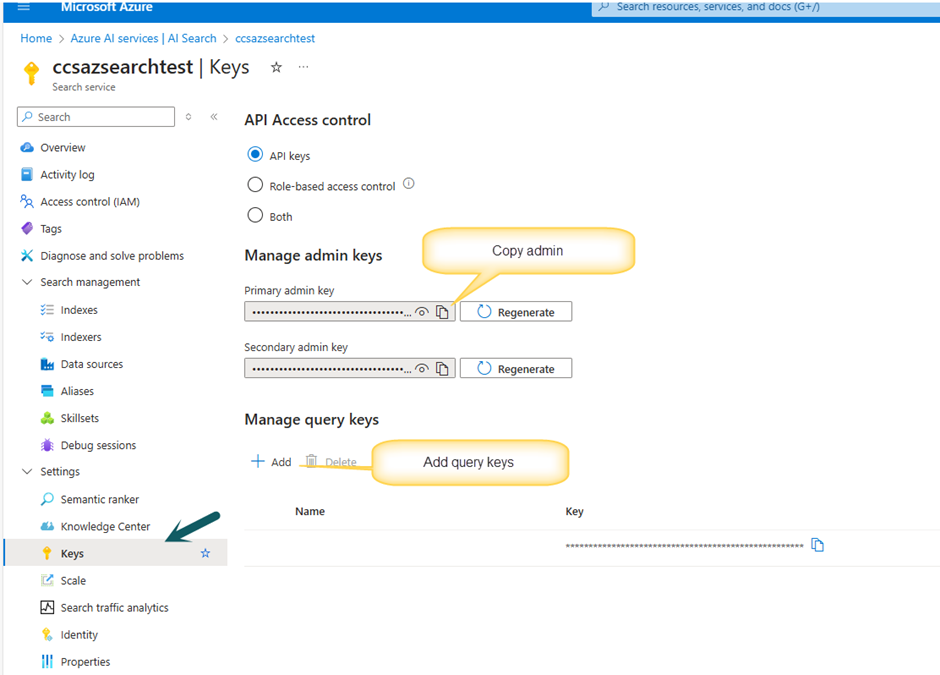Click the Scale icon in Settings
940x675 pixels.
point(47,580)
